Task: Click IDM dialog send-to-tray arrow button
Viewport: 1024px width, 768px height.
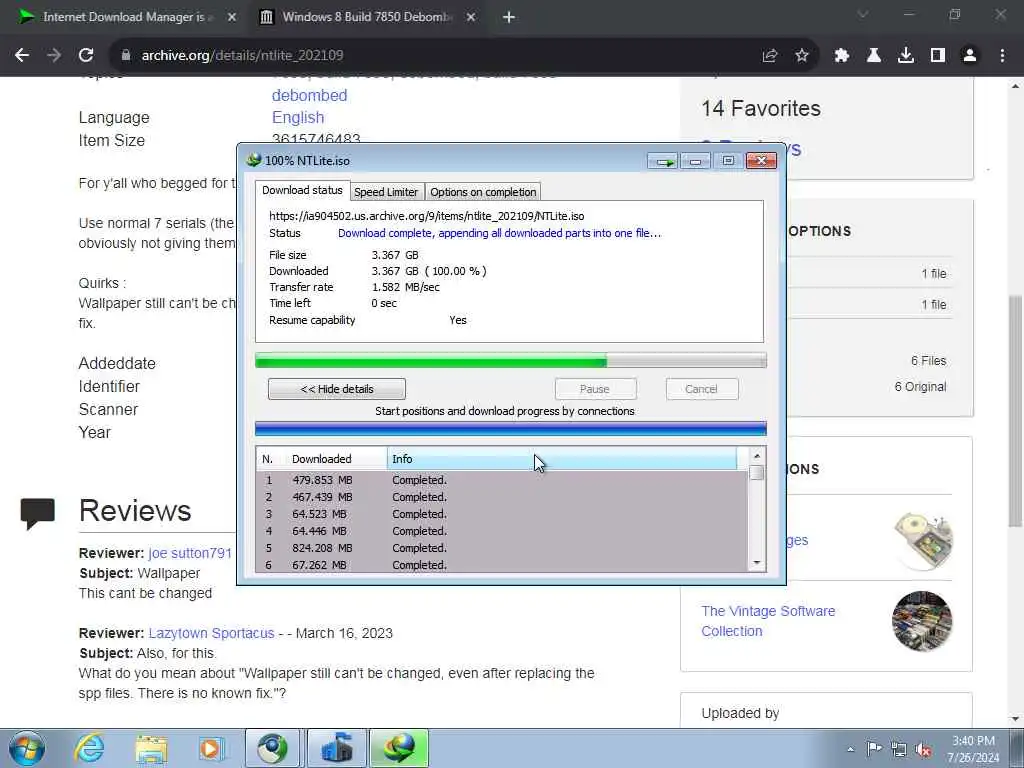Action: coord(664,161)
